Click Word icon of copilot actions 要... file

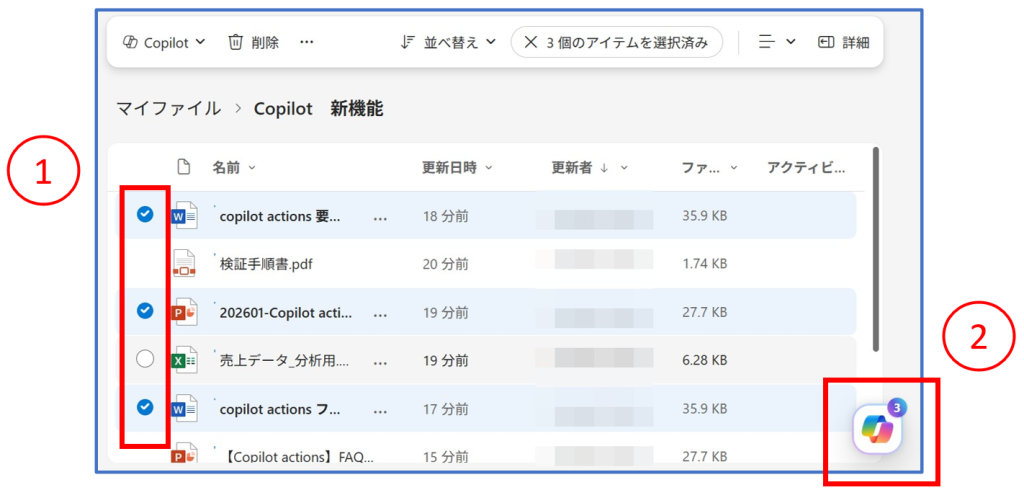click(x=185, y=215)
